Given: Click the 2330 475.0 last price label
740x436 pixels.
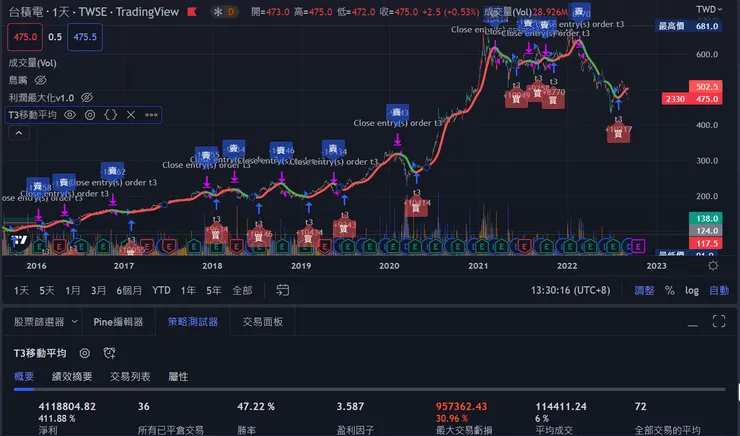Looking at the screenshot, I should pos(692,99).
